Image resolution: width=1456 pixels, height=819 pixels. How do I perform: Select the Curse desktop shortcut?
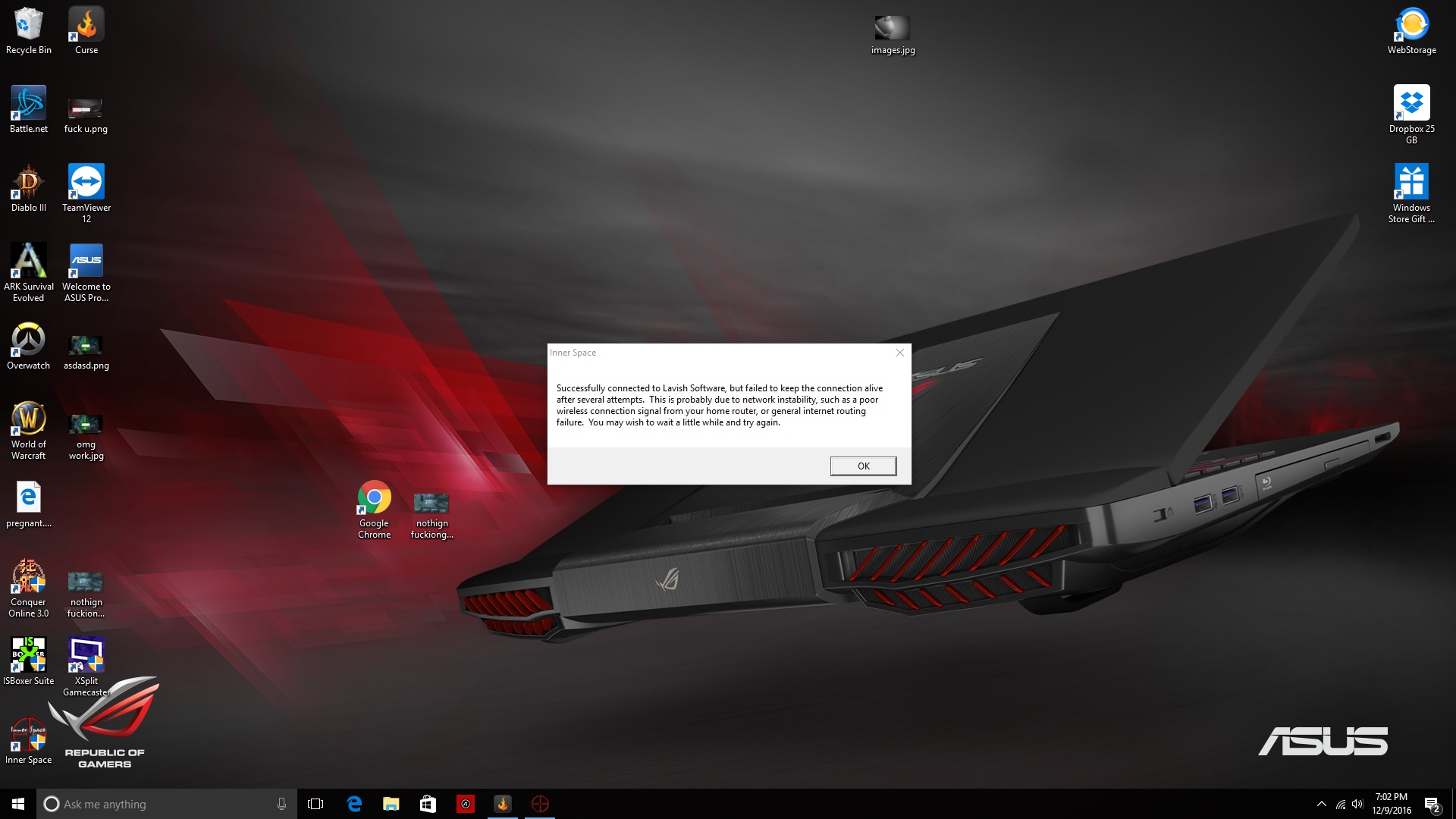click(86, 31)
